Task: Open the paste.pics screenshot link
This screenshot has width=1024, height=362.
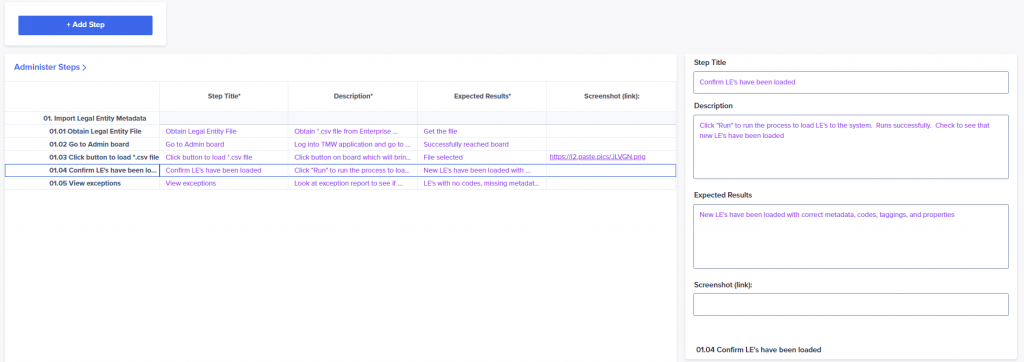Action: point(597,157)
